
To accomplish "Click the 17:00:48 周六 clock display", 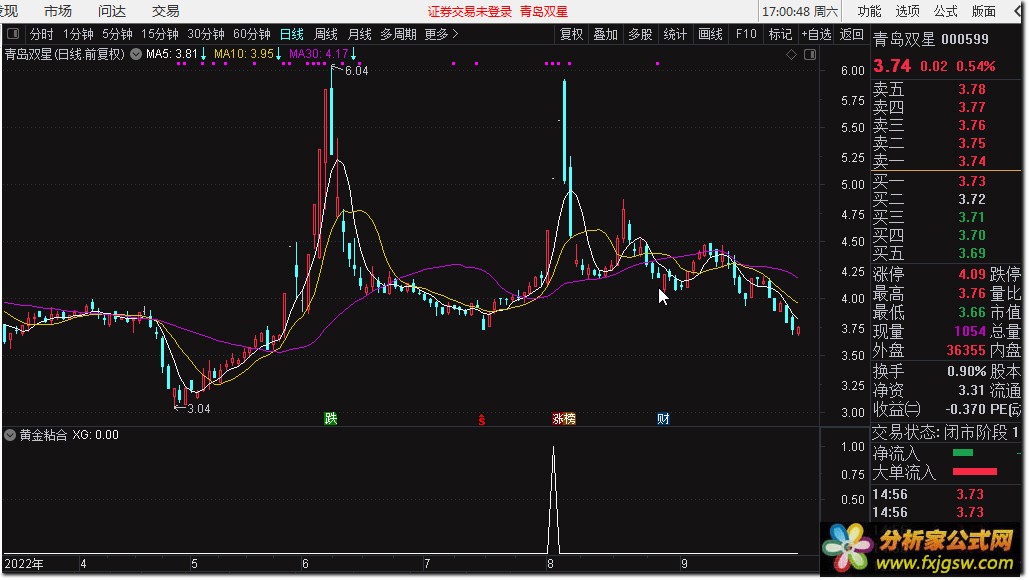I will click(800, 12).
